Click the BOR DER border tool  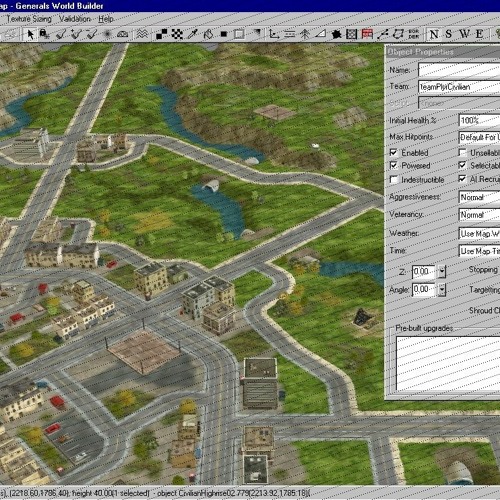point(414,34)
